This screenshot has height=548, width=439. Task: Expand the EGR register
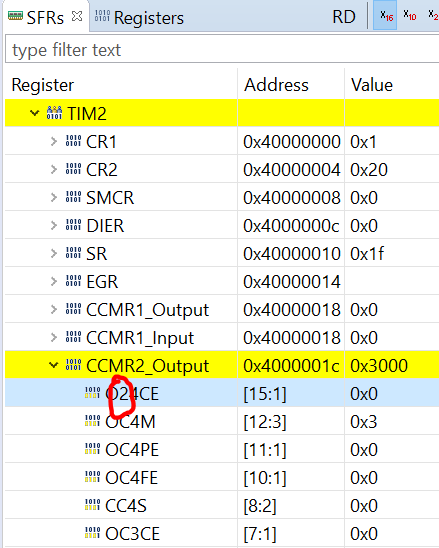point(53,281)
